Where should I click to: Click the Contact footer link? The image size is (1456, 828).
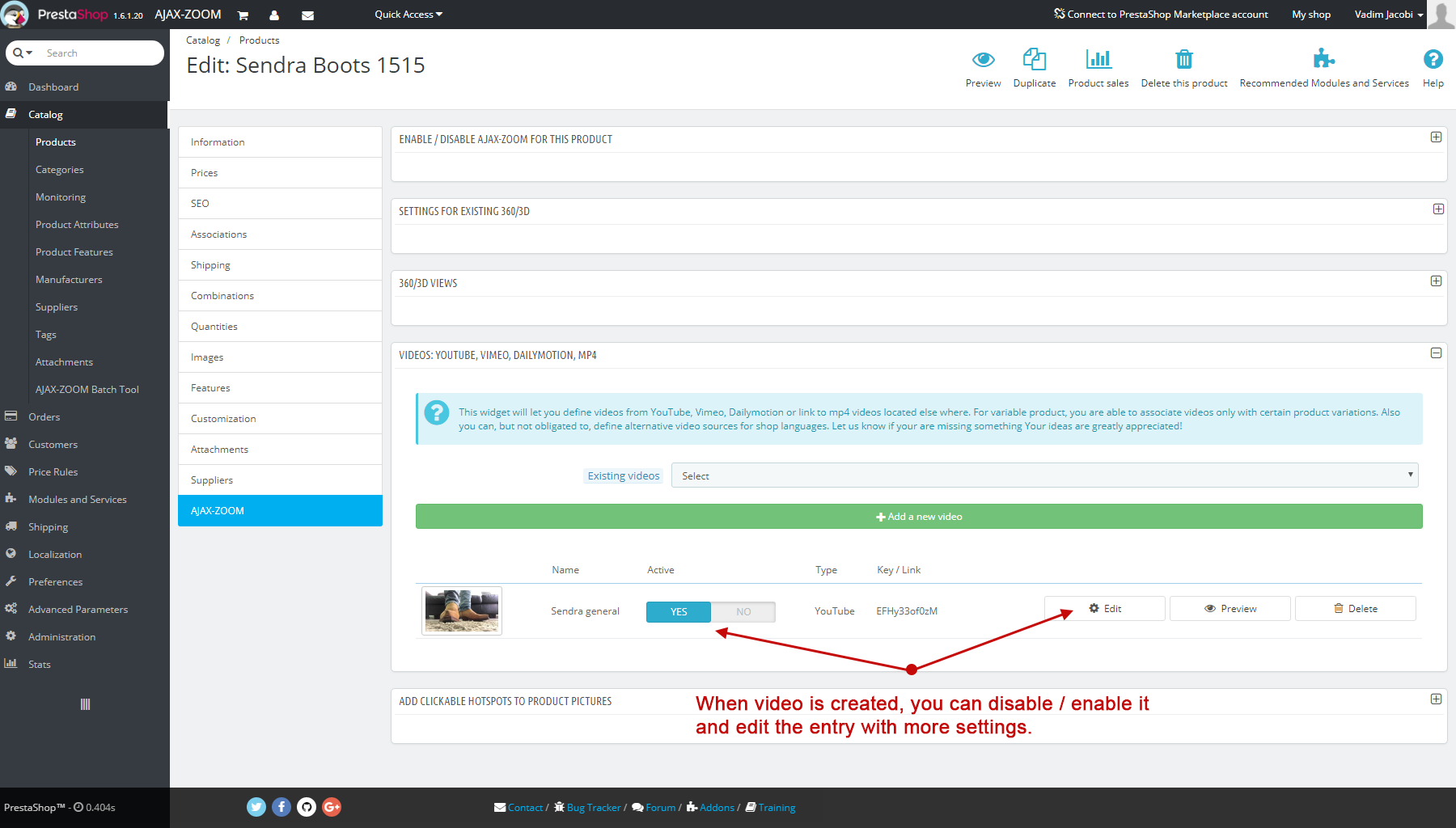tap(518, 808)
